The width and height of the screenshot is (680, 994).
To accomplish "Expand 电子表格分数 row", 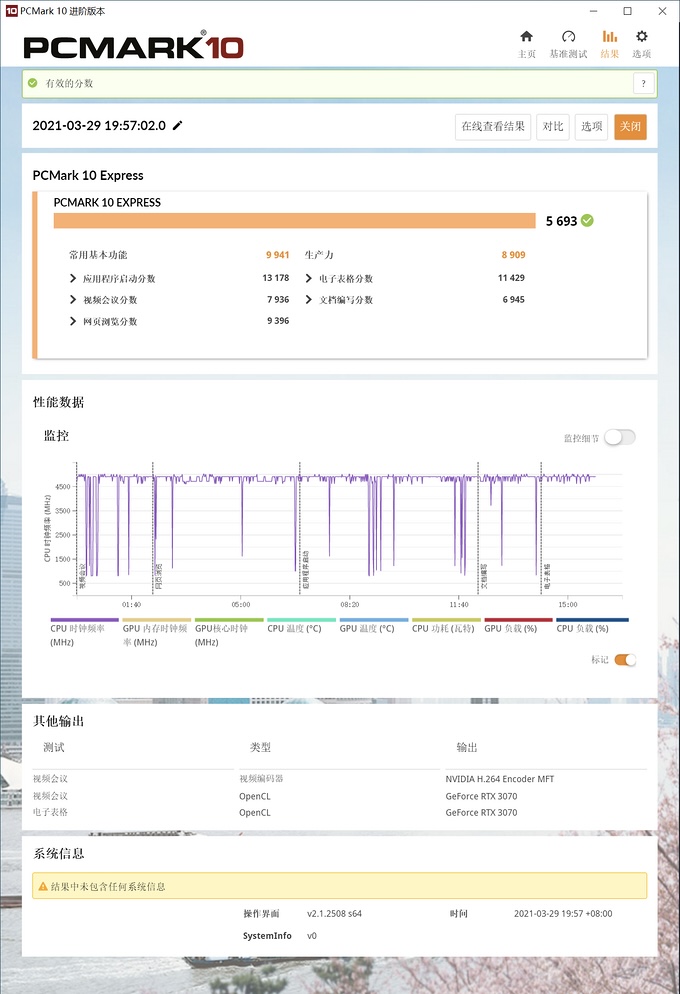I will (x=309, y=278).
